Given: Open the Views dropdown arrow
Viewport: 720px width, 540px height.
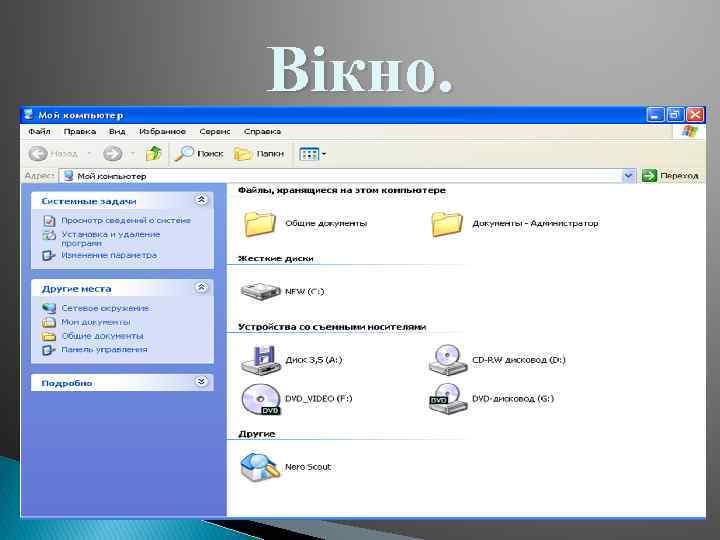Looking at the screenshot, I should 324,154.
